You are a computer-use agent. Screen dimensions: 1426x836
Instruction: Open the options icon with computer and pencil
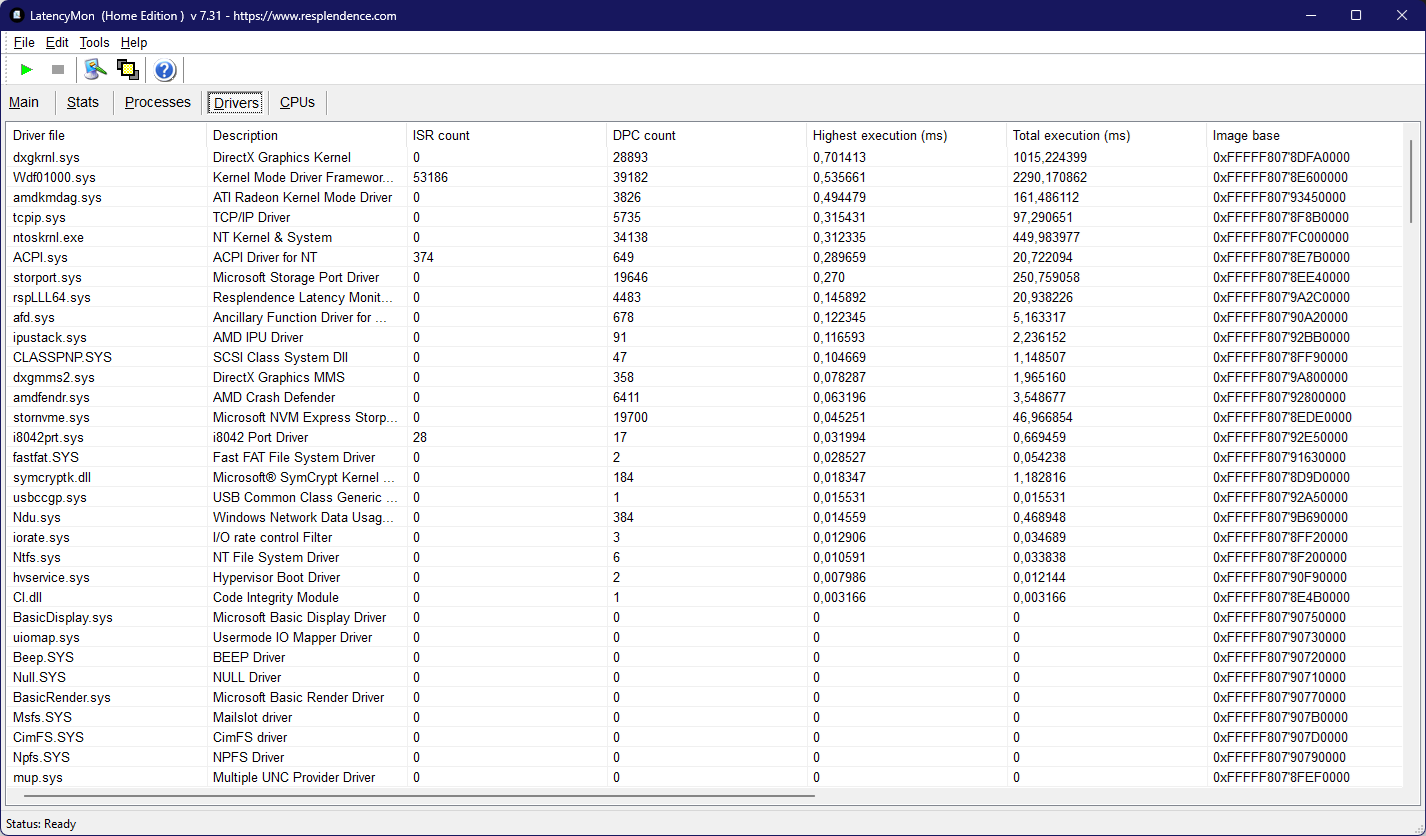point(95,69)
